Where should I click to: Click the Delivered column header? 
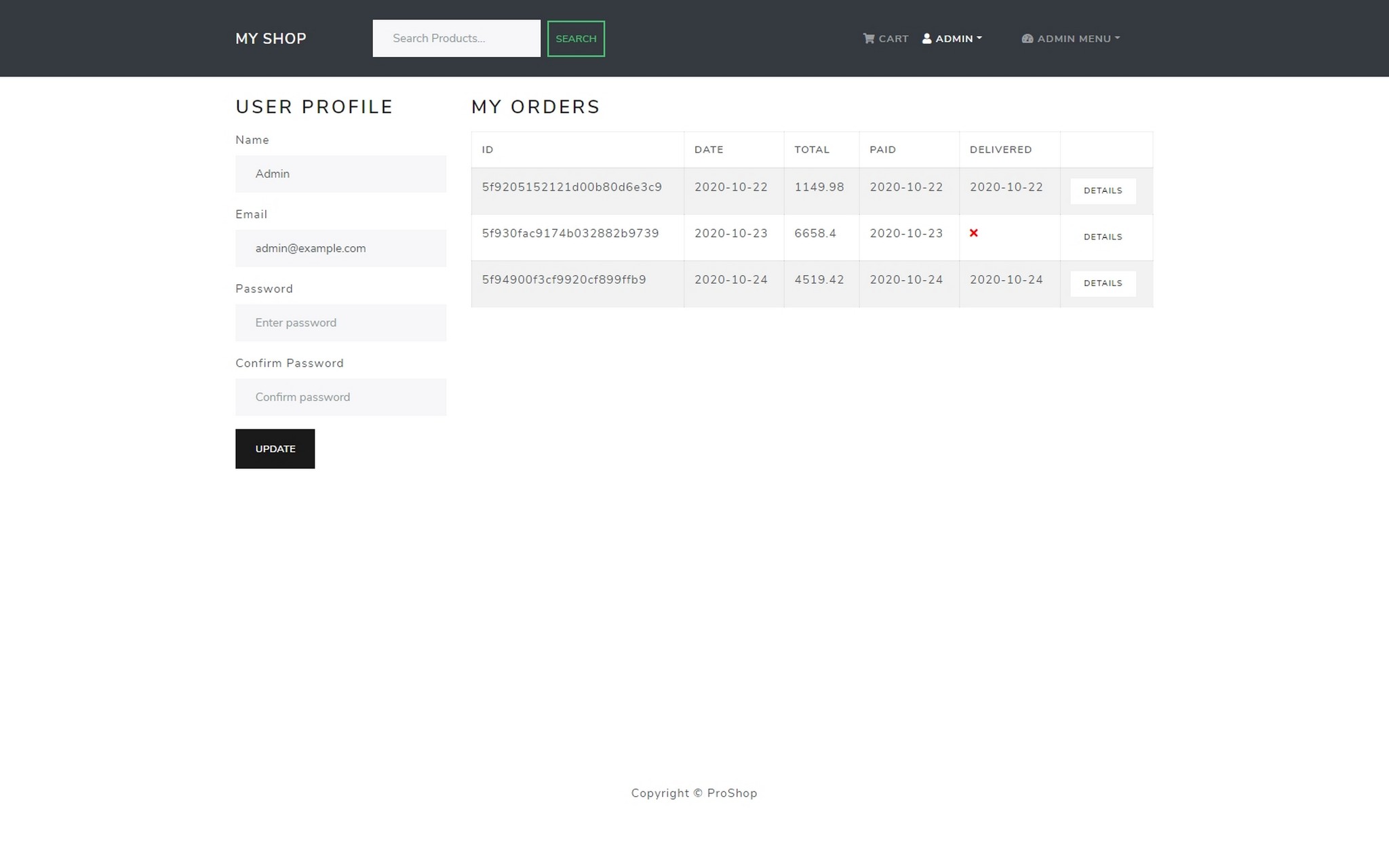pos(1000,150)
